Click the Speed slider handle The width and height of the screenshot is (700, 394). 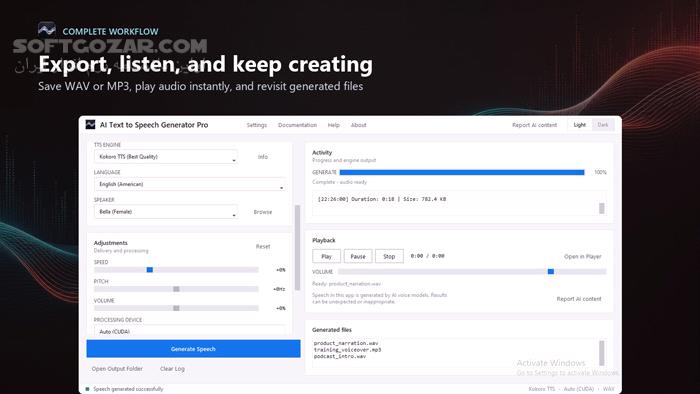coord(150,270)
